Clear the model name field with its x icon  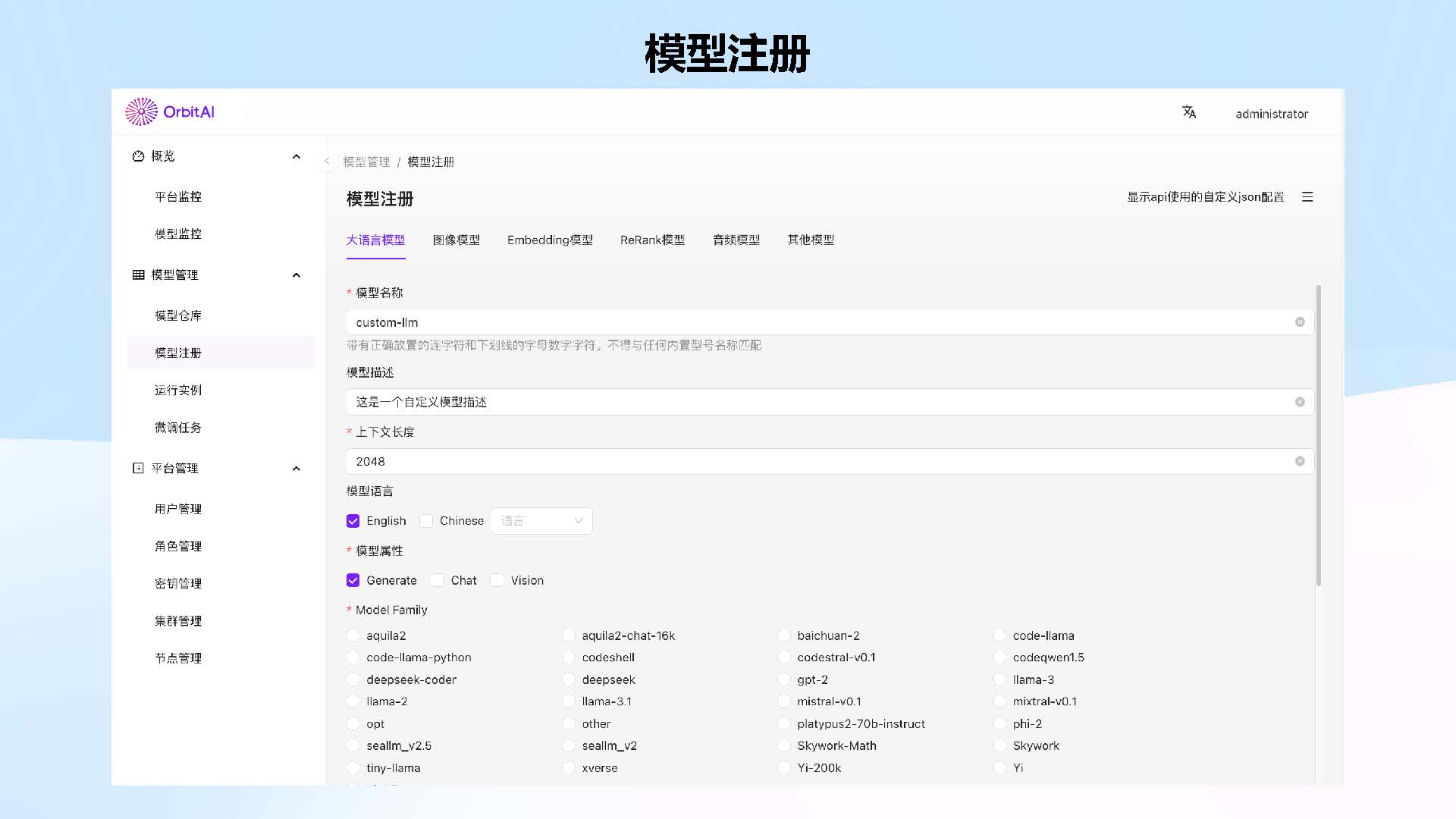point(1300,322)
